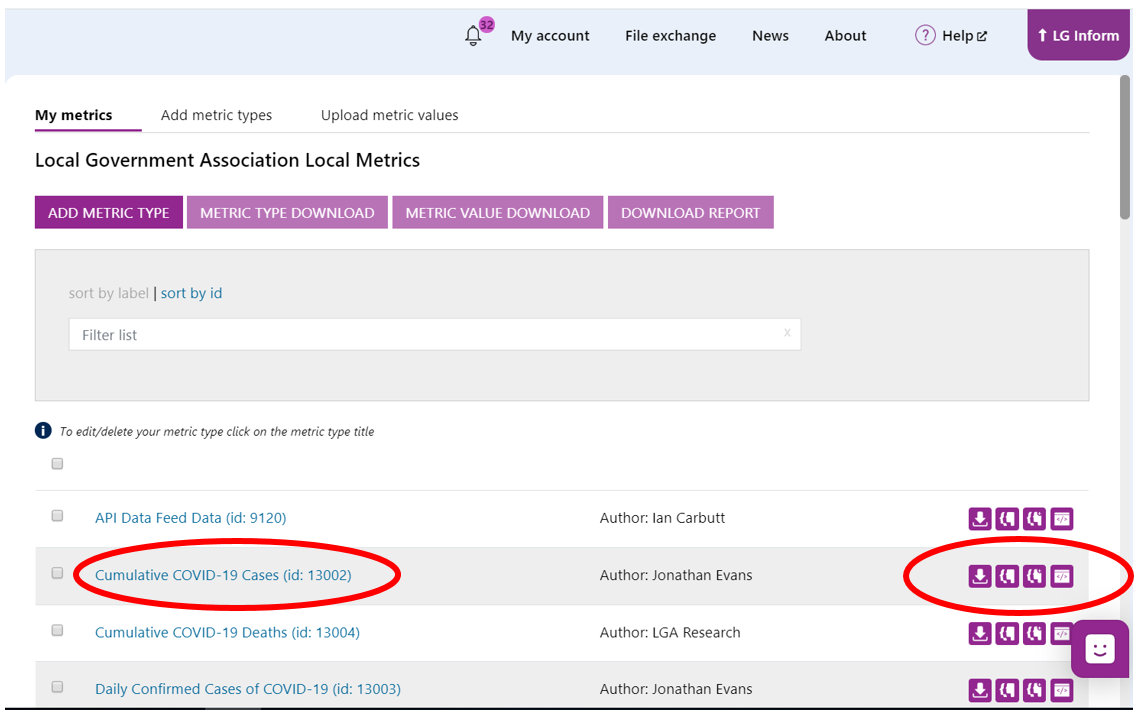The image size is (1136, 715).
Task: Switch to the Add metric types tab
Action: coord(217,115)
